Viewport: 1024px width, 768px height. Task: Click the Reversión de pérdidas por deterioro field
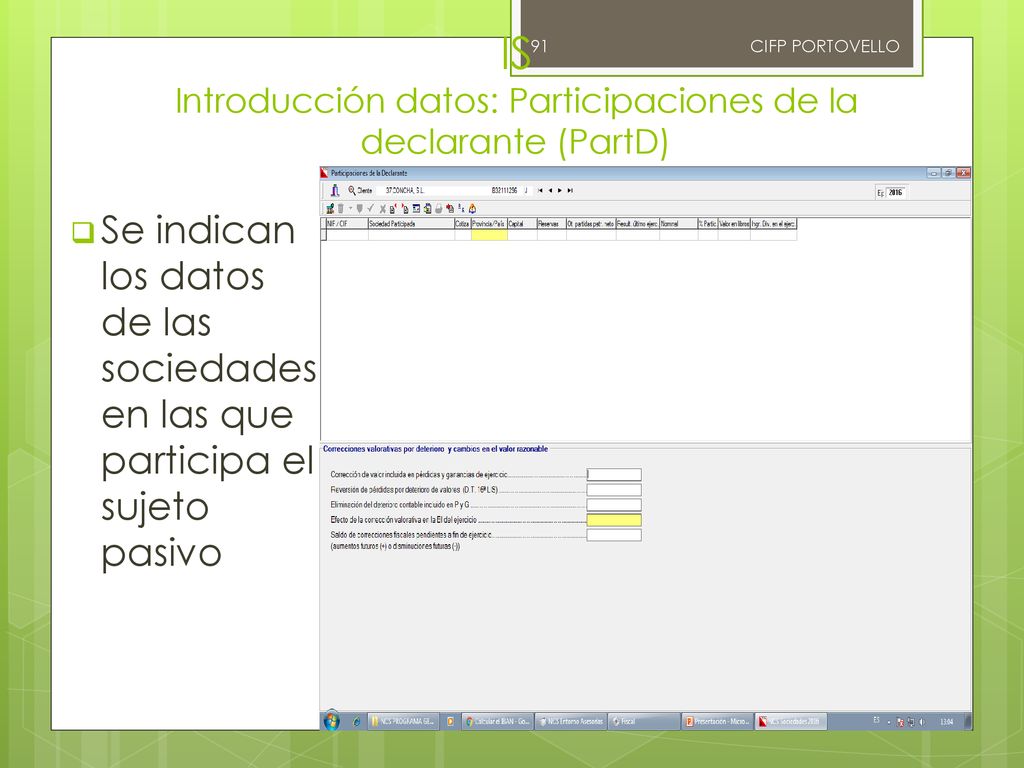(x=614, y=490)
